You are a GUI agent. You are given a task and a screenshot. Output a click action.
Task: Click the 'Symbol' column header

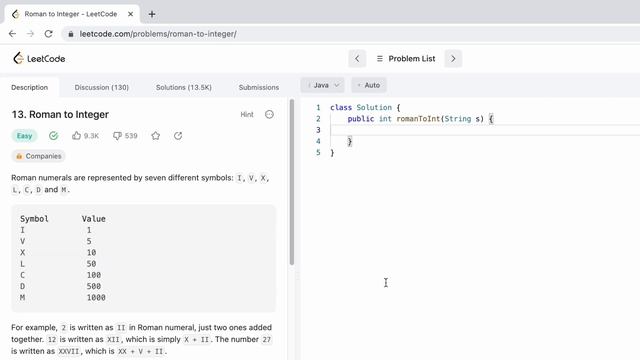[34, 219]
